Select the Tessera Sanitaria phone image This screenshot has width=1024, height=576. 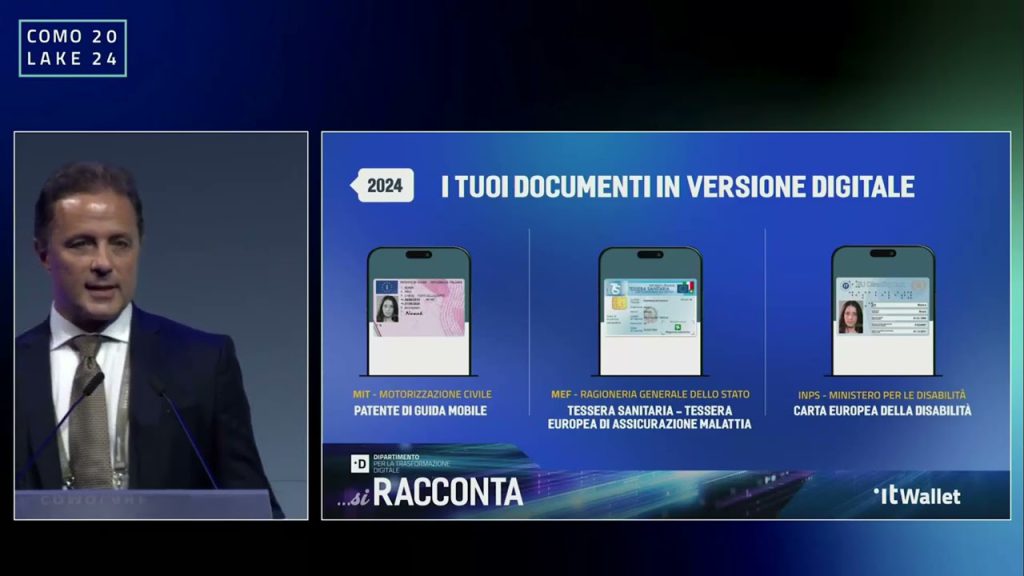(650, 312)
